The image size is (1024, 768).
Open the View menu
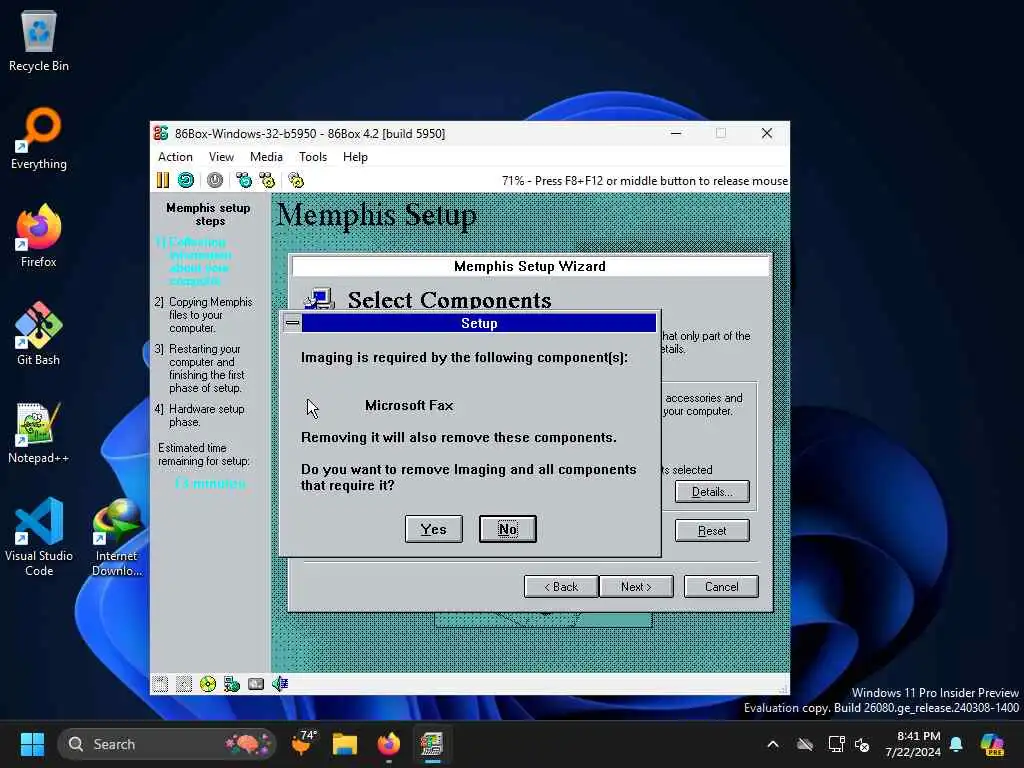[x=221, y=157]
